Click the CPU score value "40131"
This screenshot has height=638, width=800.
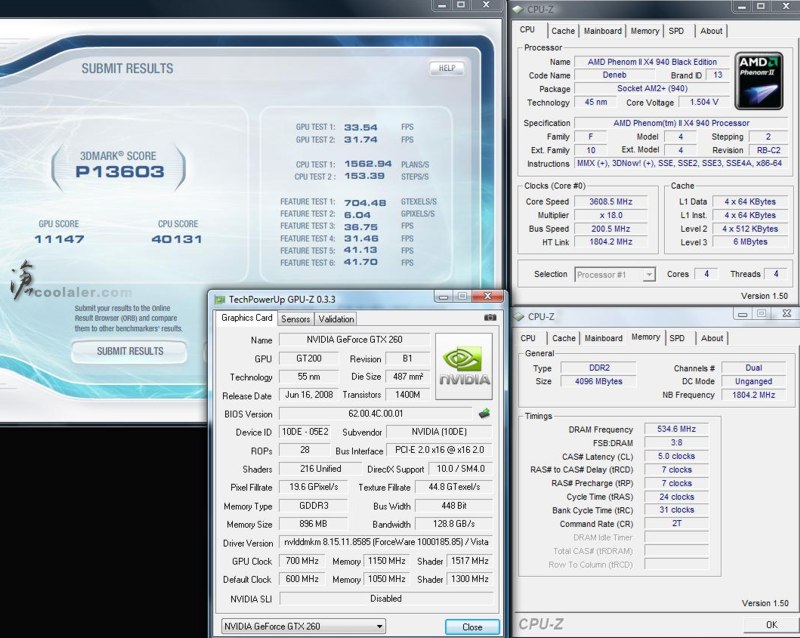pyautogui.click(x=177, y=239)
